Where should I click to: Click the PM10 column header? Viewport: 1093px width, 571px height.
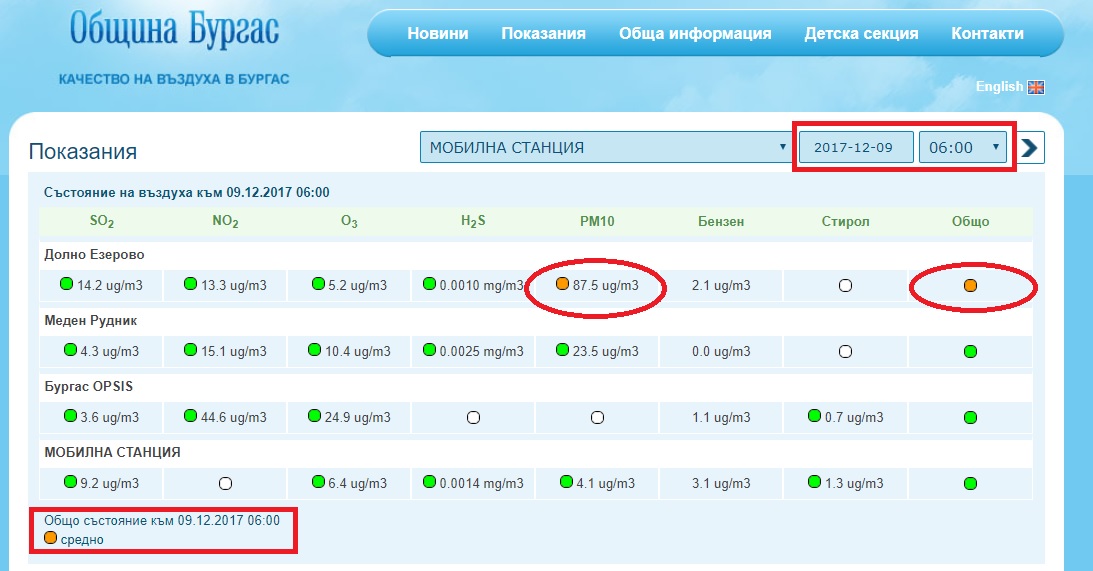pos(597,222)
